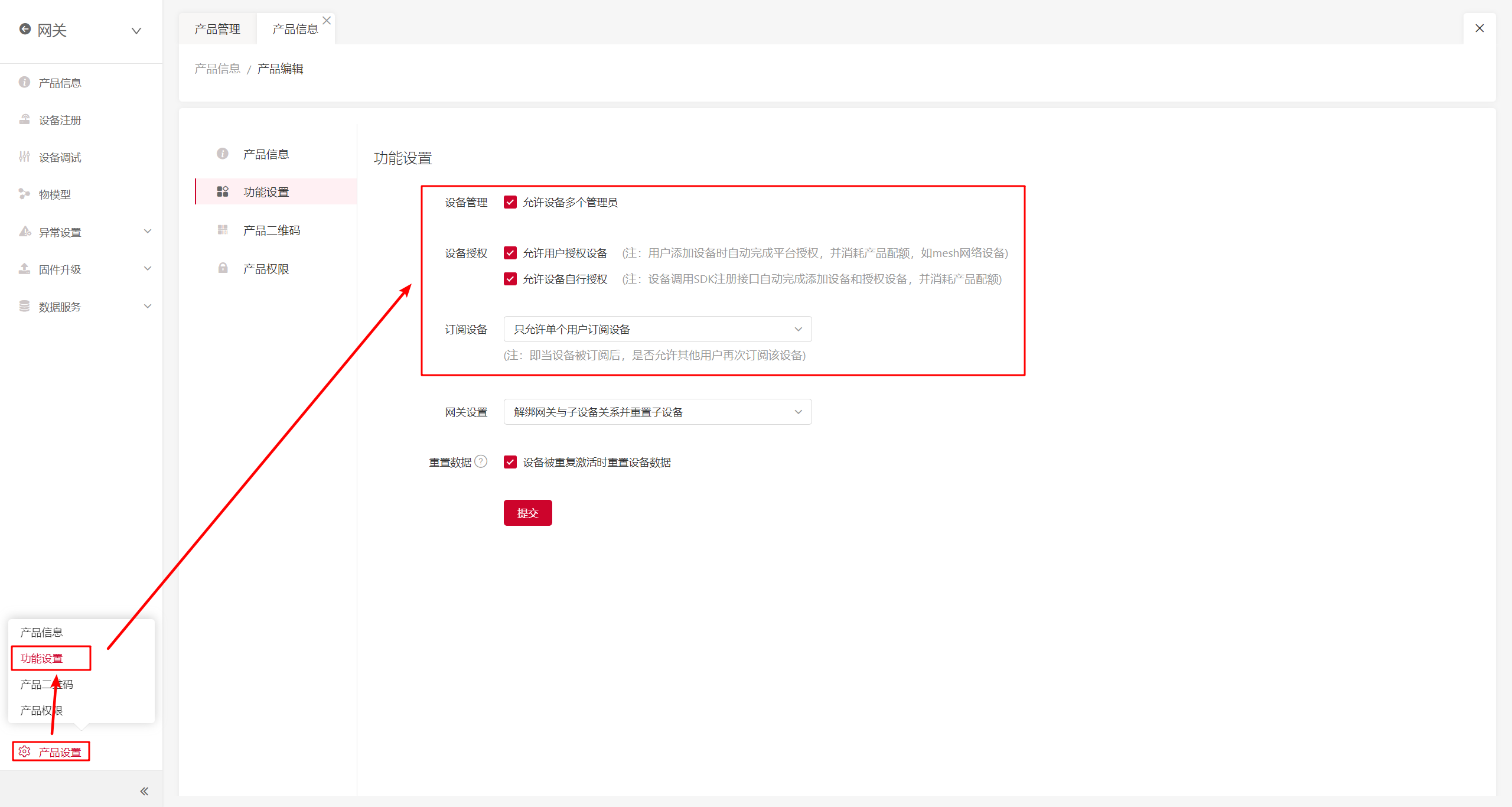Toggle the 允许用户授权设备 checkbox
Screen dimensions: 1512x807
click(510, 253)
